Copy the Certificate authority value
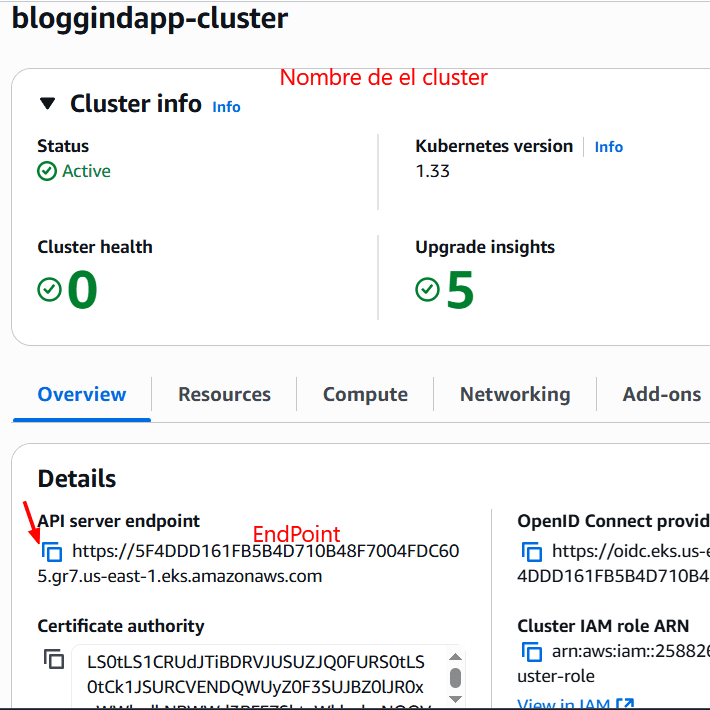Viewport: 710px width, 710px height. tap(54, 659)
